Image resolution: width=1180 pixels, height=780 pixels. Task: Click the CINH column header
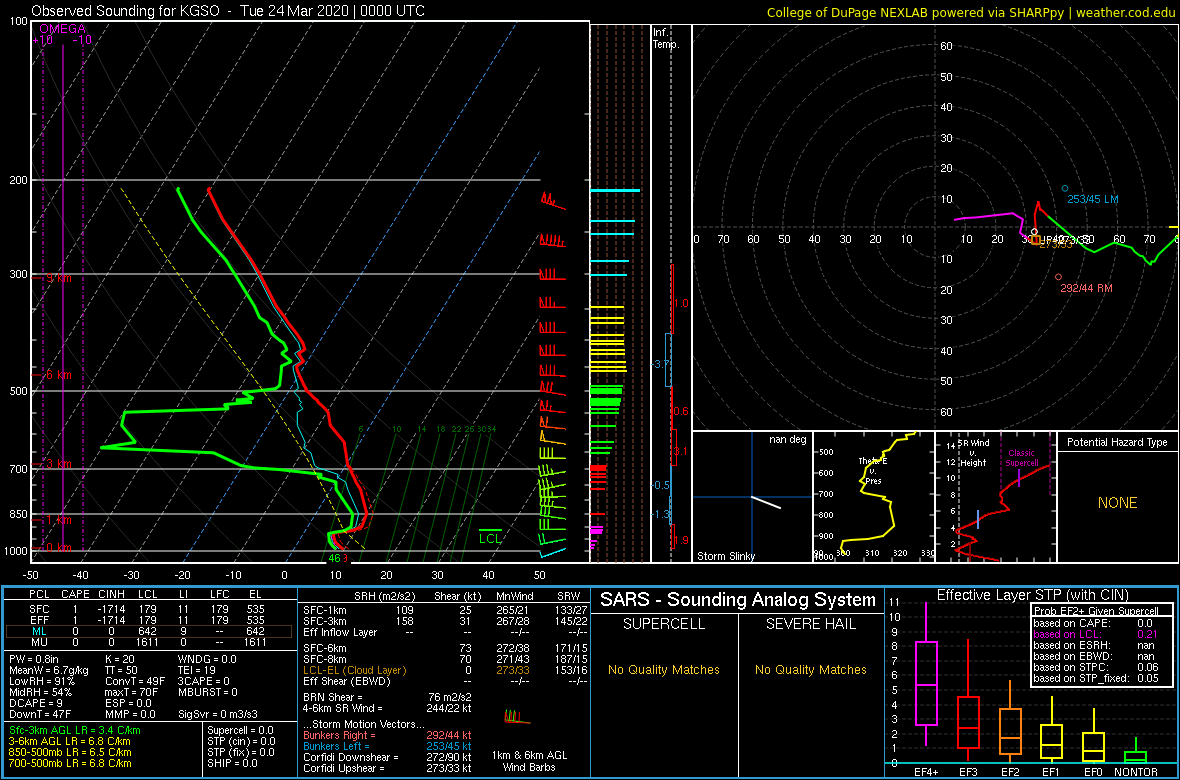[111, 596]
